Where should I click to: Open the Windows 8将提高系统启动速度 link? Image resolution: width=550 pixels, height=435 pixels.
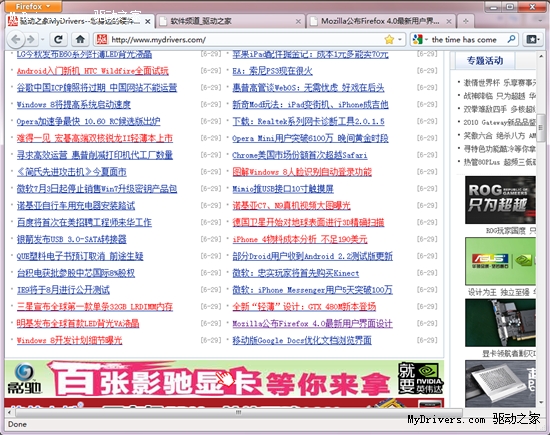[x=74, y=105]
